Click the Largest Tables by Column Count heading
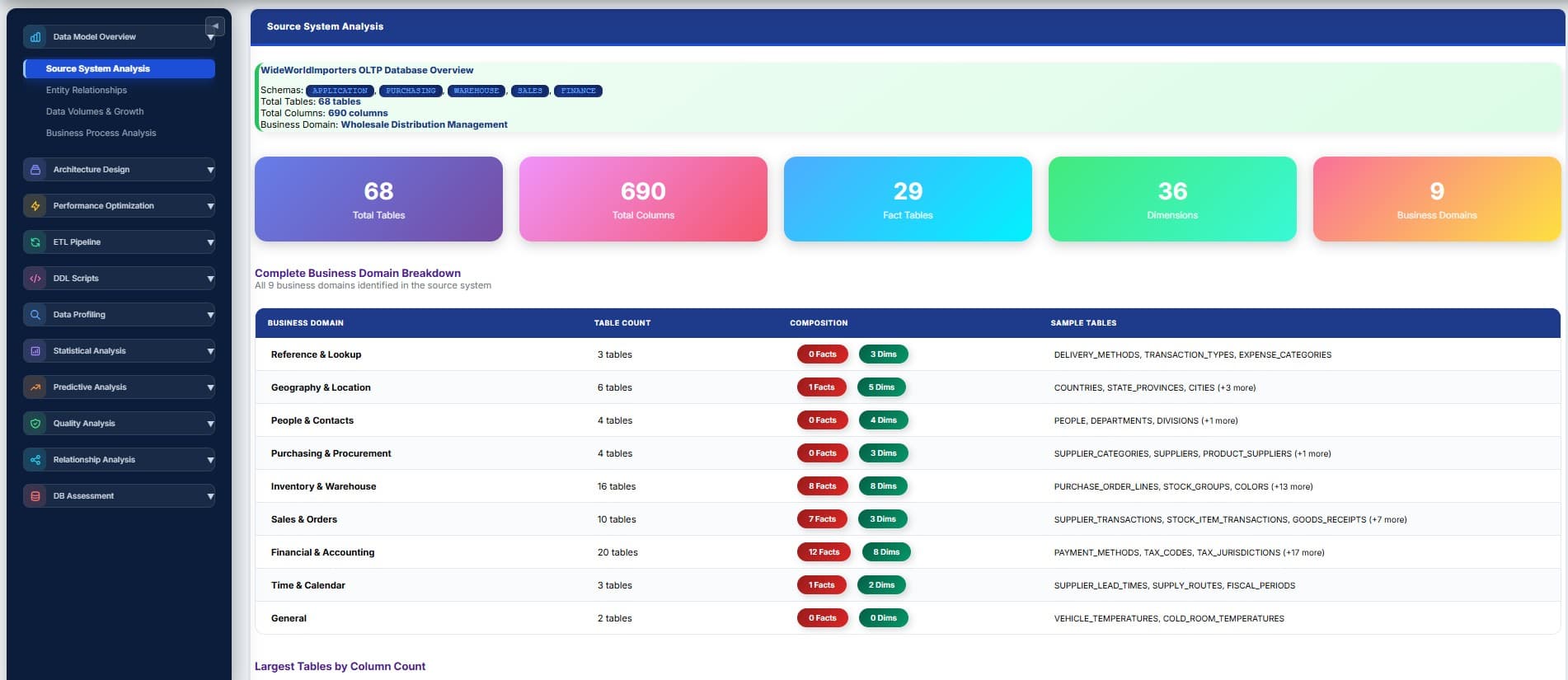Viewport: 1568px width, 680px height. 340,666
